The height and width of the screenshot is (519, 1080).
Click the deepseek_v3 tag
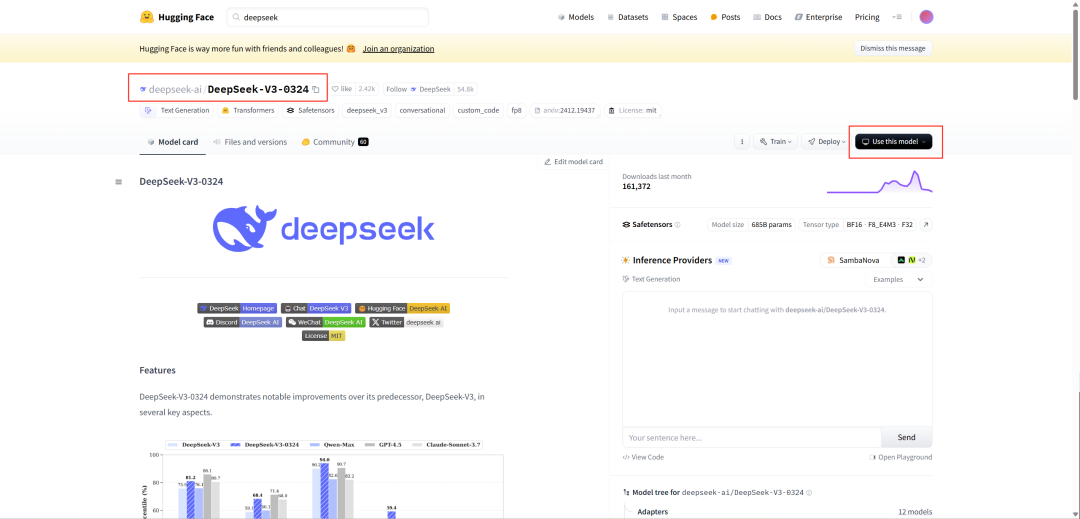(367, 110)
